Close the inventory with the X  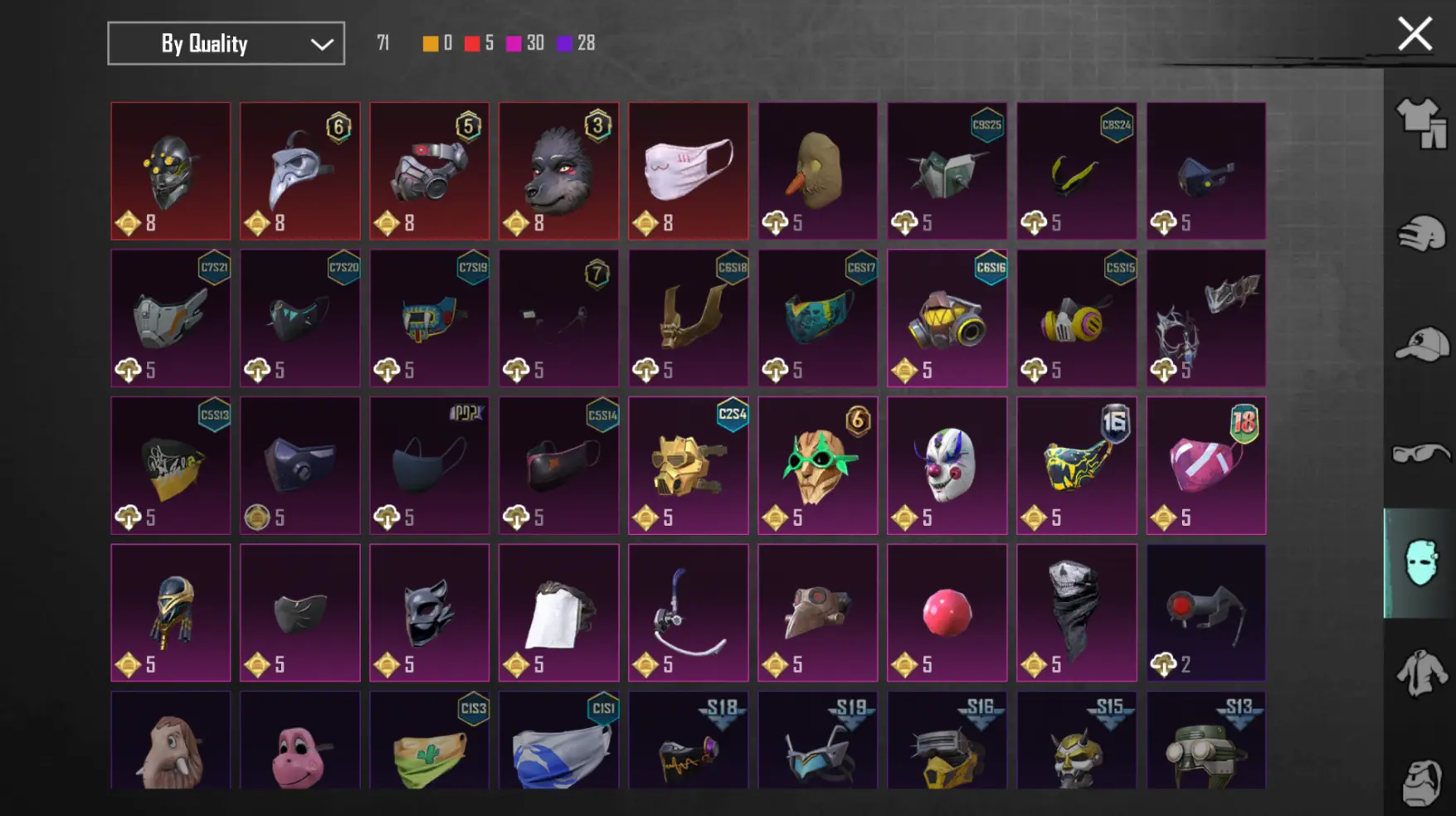[1415, 34]
